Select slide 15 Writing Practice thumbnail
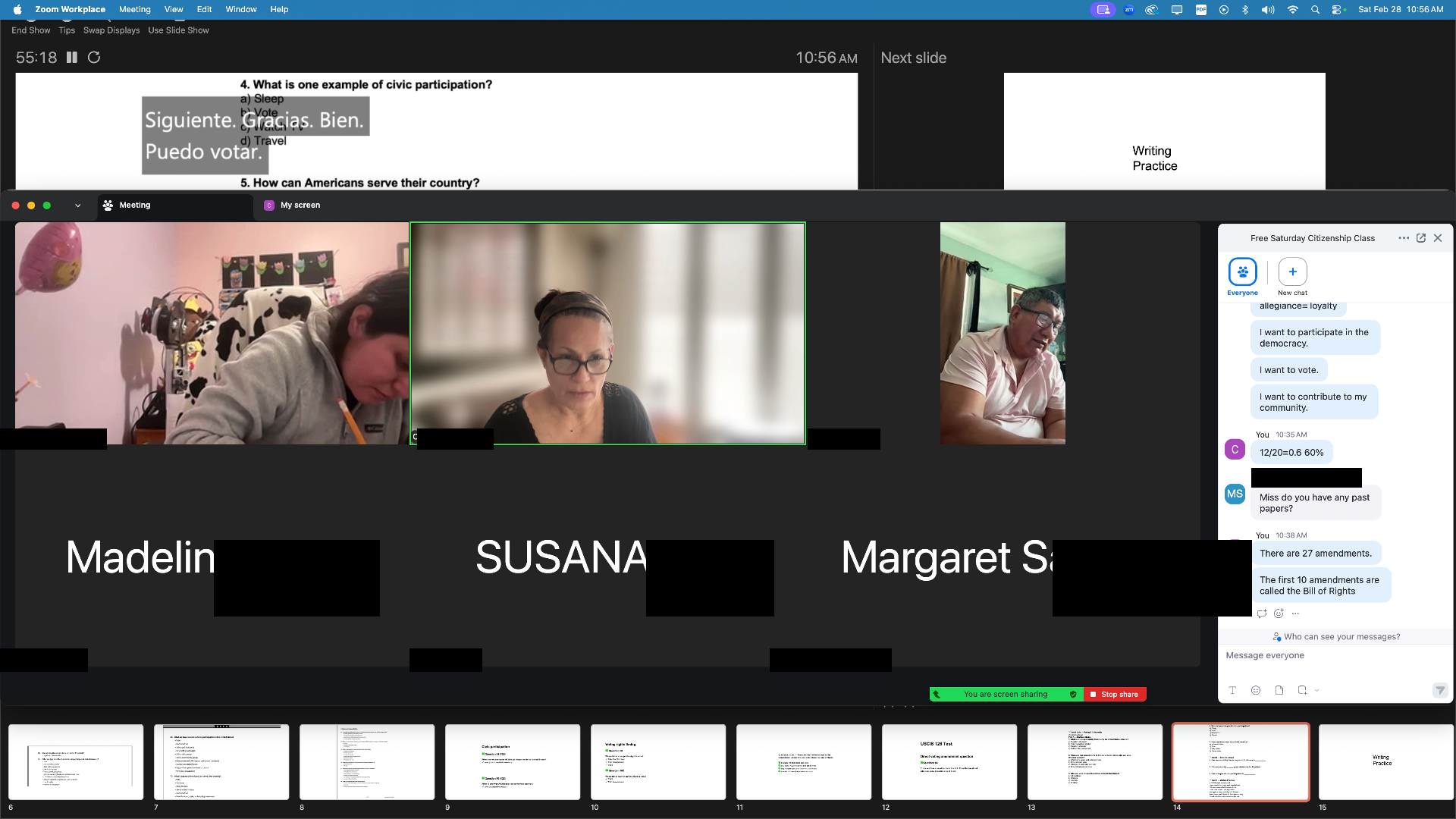The height and width of the screenshot is (819, 1456). (x=1386, y=762)
